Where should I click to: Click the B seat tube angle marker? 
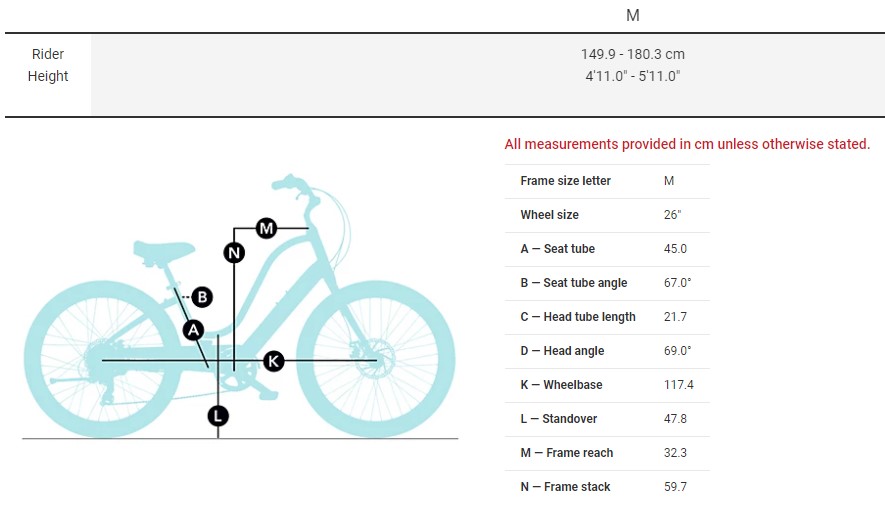(202, 297)
